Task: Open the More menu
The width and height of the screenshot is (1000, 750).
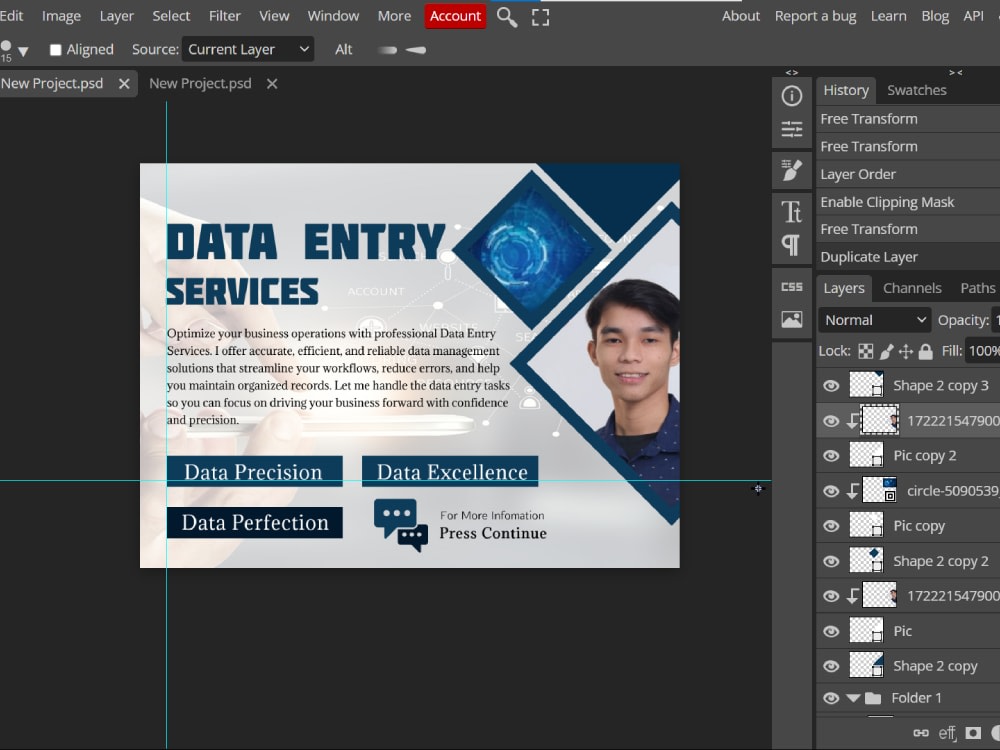Action: point(394,16)
